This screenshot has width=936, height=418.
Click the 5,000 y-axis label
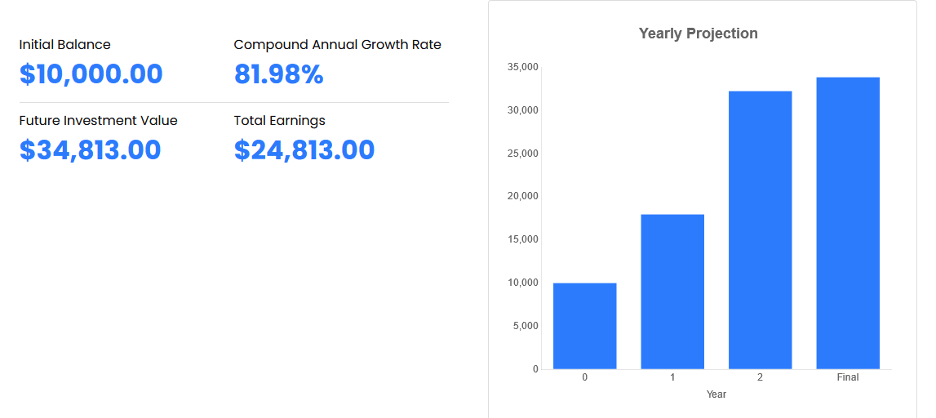pos(526,326)
